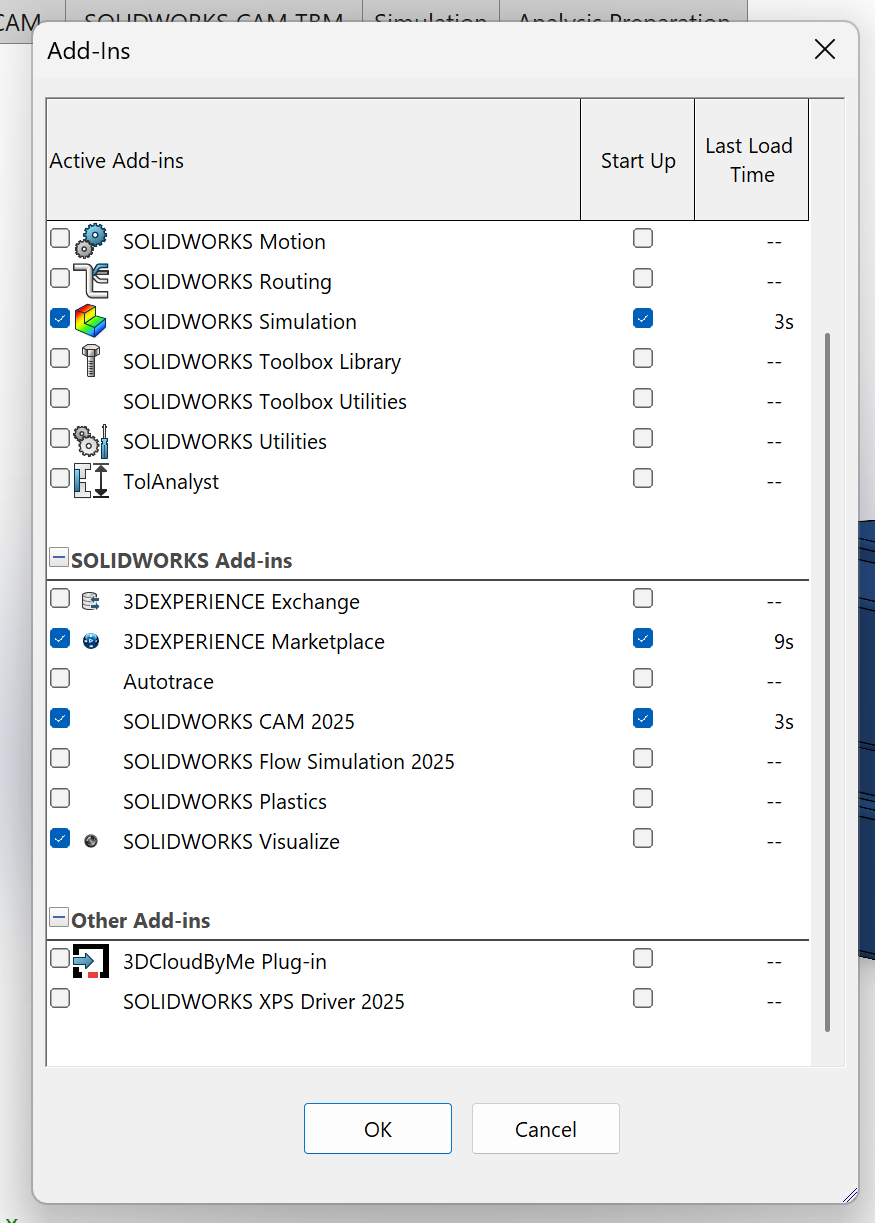Enable the TolAnalyst active checkbox
Screen dimensions: 875x1223
60,478
